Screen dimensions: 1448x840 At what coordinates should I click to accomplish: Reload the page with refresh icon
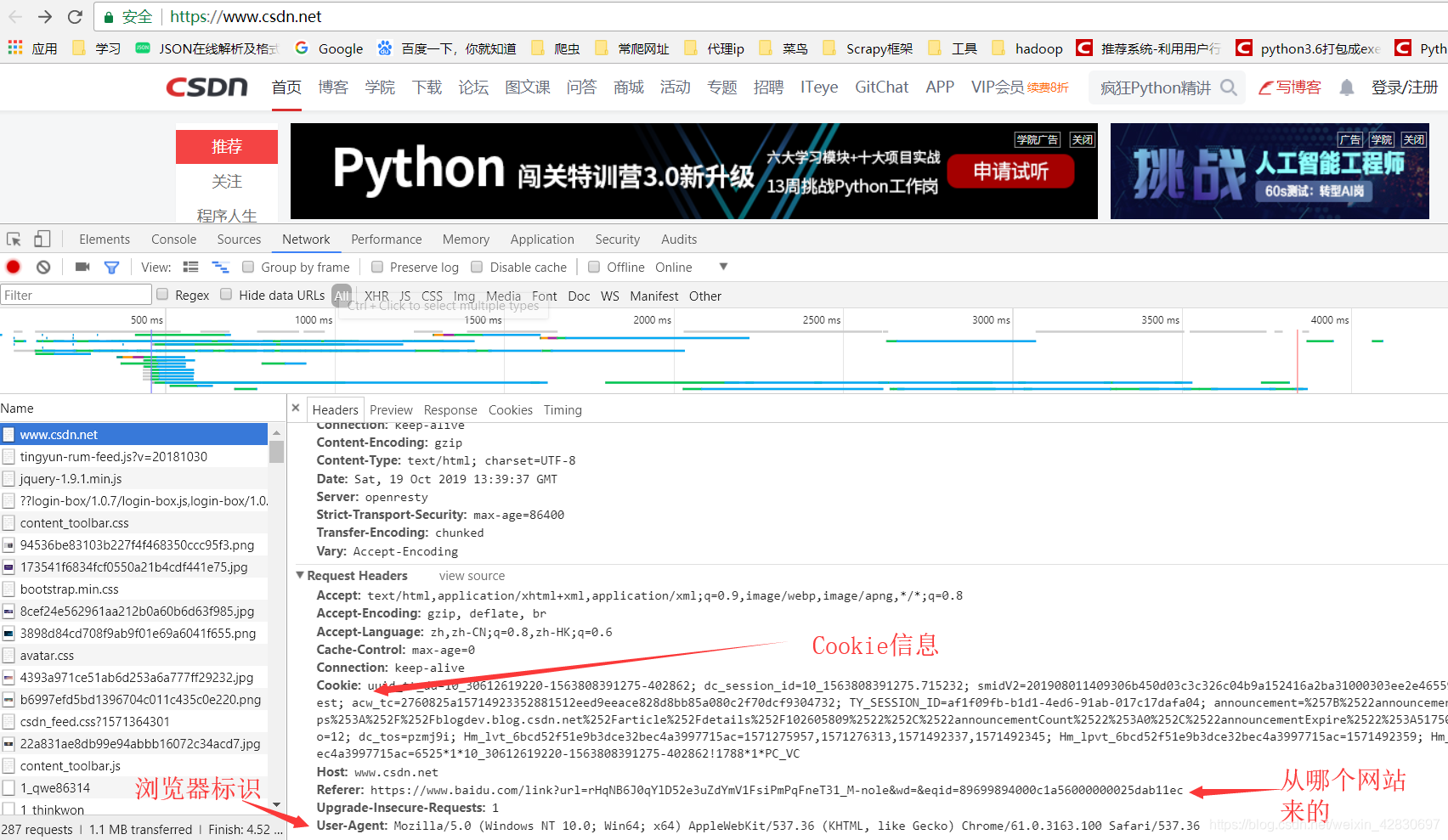pos(75,16)
